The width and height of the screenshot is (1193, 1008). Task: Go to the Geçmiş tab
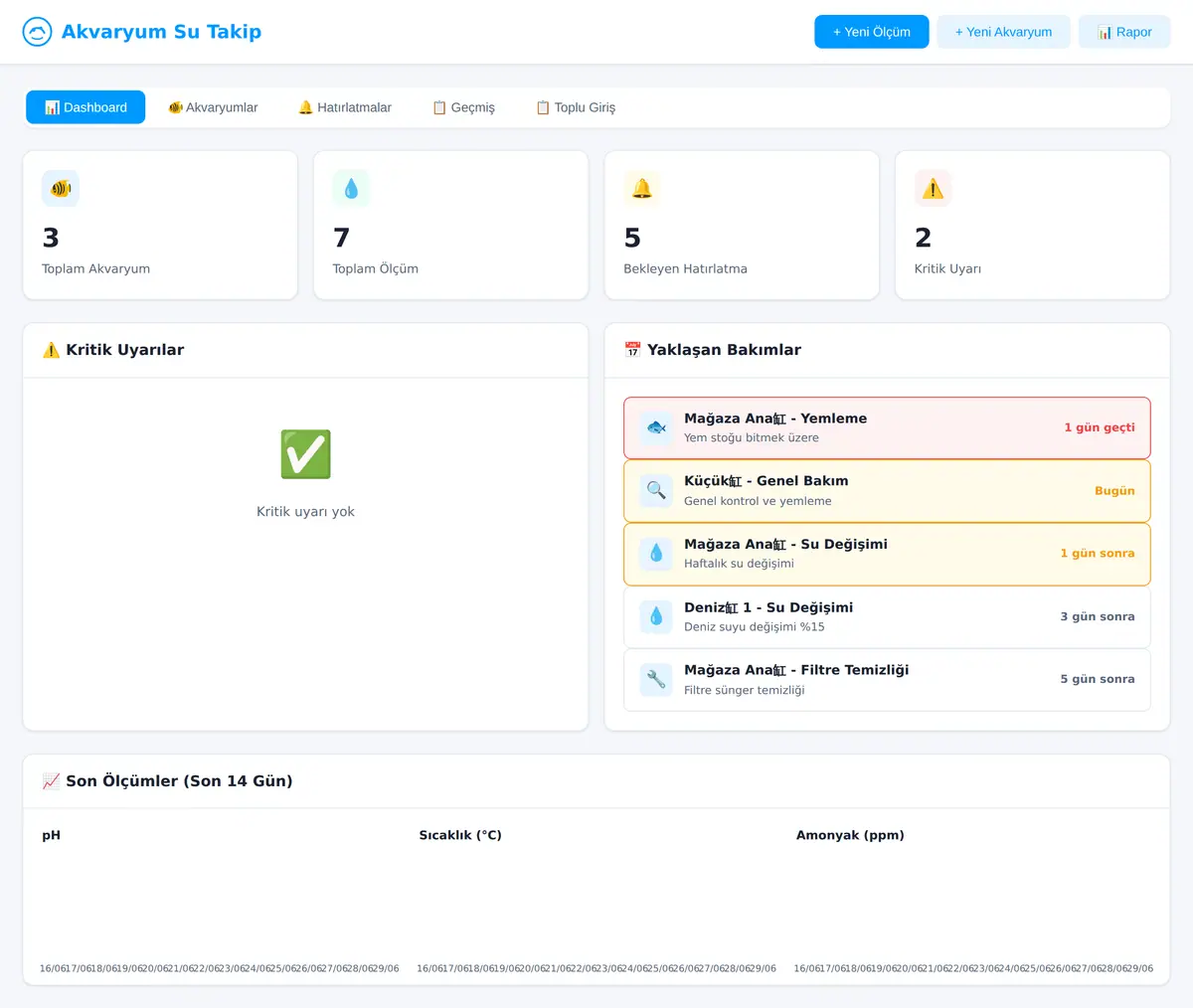pyautogui.click(x=463, y=107)
